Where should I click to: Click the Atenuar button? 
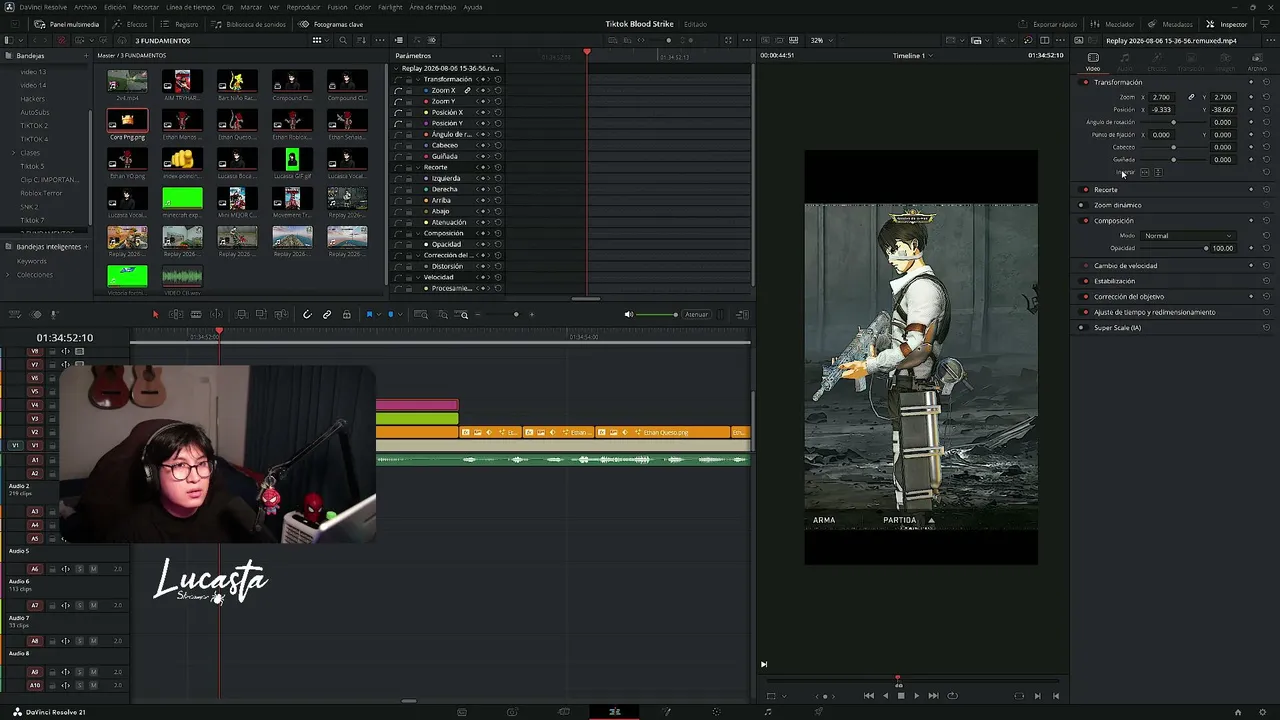coord(696,315)
